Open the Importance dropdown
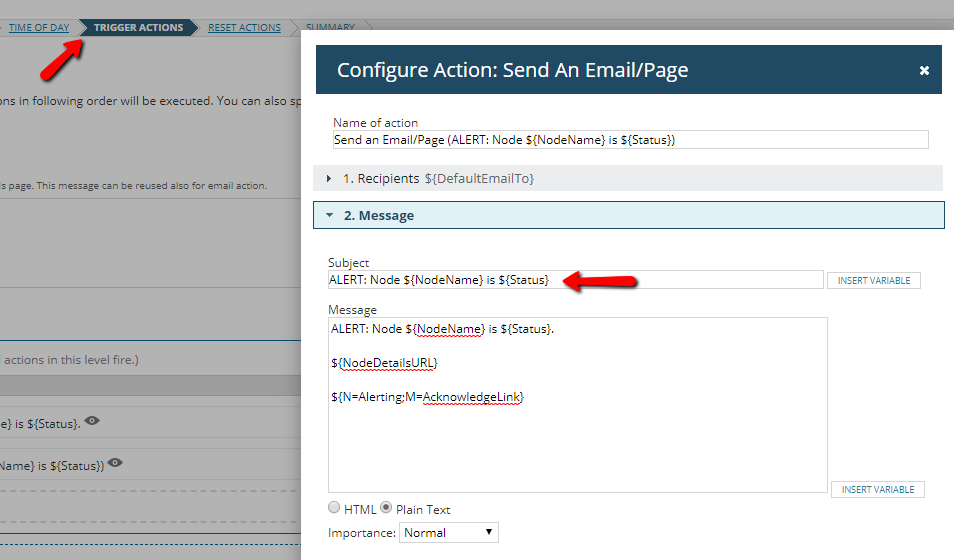Screen dimensions: 954x560 [x=448, y=533]
